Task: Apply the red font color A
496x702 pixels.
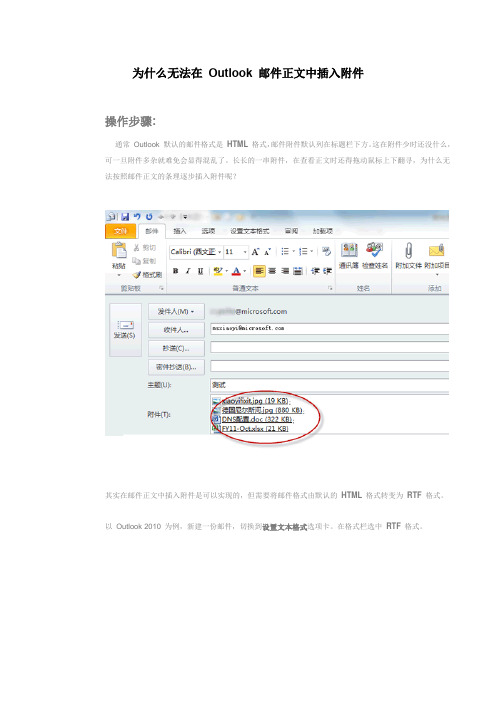Action: point(236,271)
